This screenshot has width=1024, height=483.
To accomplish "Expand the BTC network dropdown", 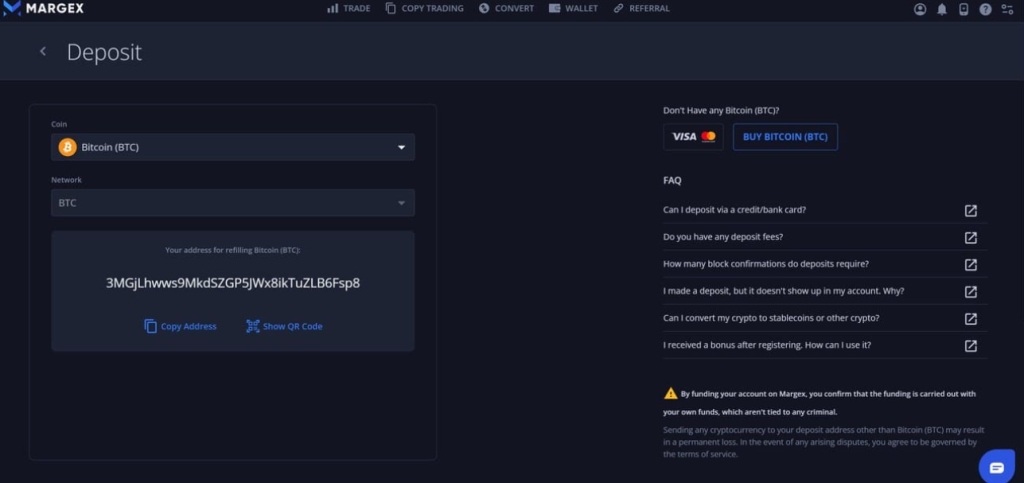I will 233,203.
